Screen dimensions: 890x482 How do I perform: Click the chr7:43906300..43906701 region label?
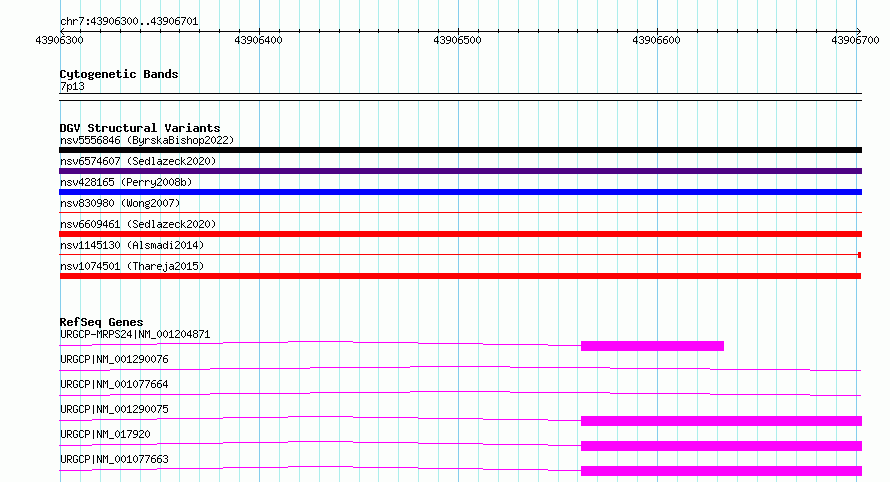click(x=129, y=21)
